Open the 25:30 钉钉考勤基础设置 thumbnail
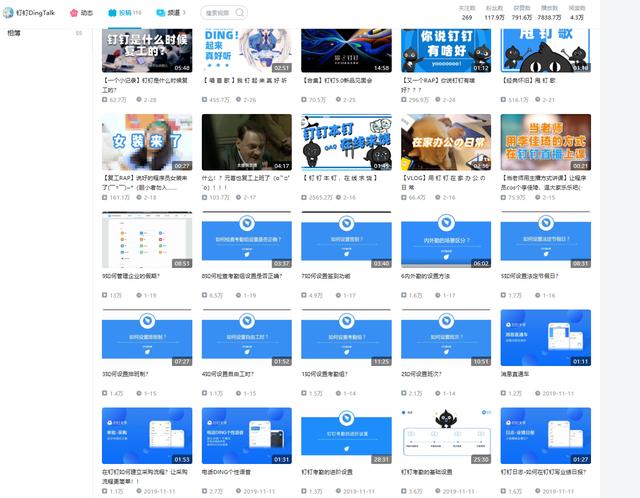 tap(446, 436)
